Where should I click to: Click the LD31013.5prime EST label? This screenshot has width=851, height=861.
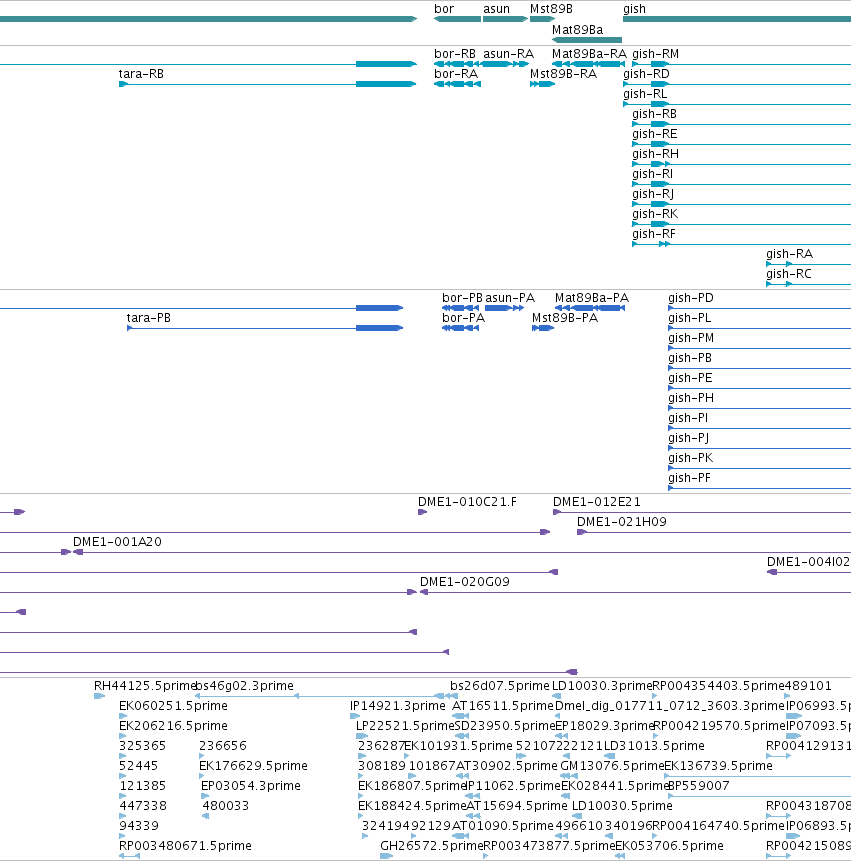pos(654,746)
